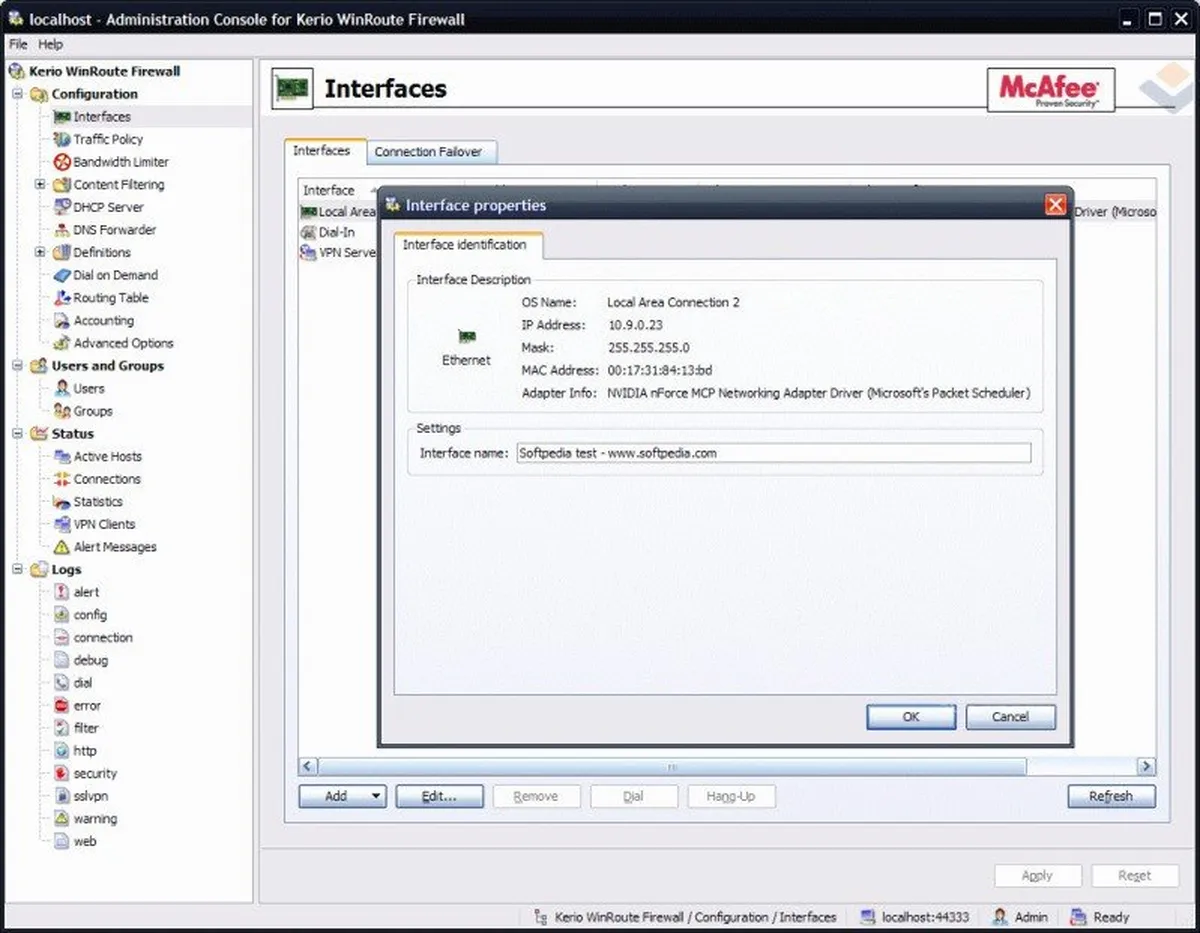Open the sslvpn log
This screenshot has width=1200, height=933.
coord(91,797)
